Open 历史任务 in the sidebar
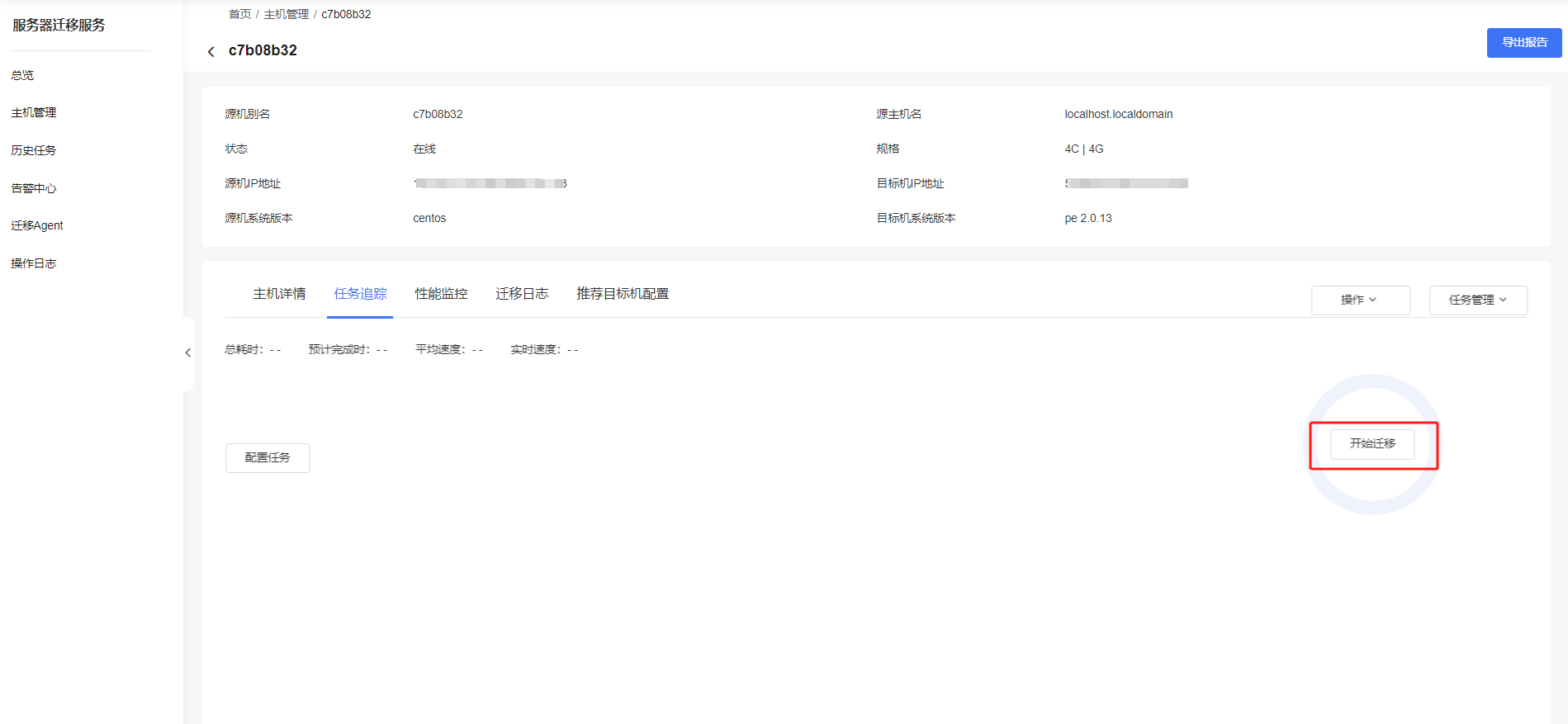 click(x=34, y=150)
